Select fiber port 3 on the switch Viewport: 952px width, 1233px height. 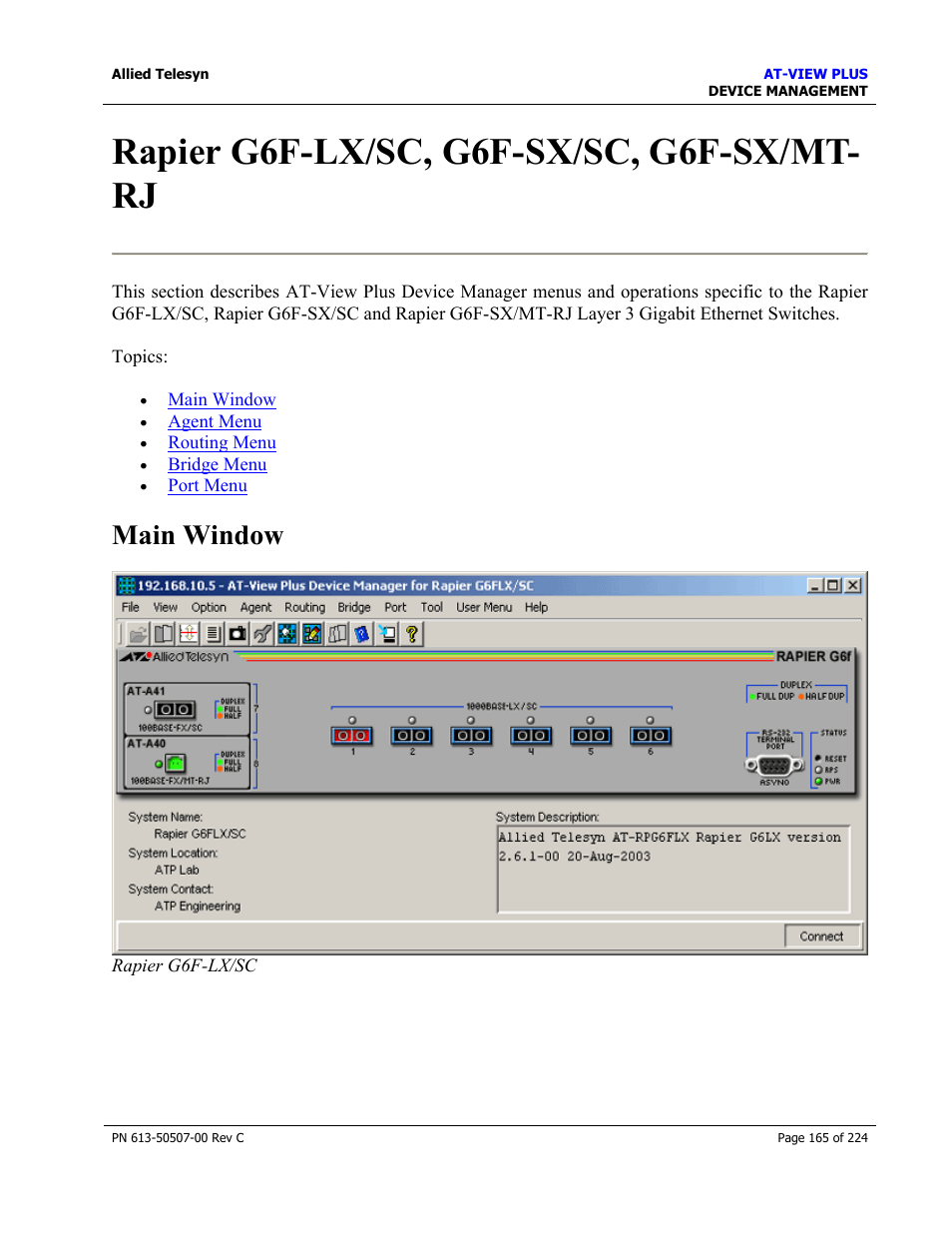(471, 736)
